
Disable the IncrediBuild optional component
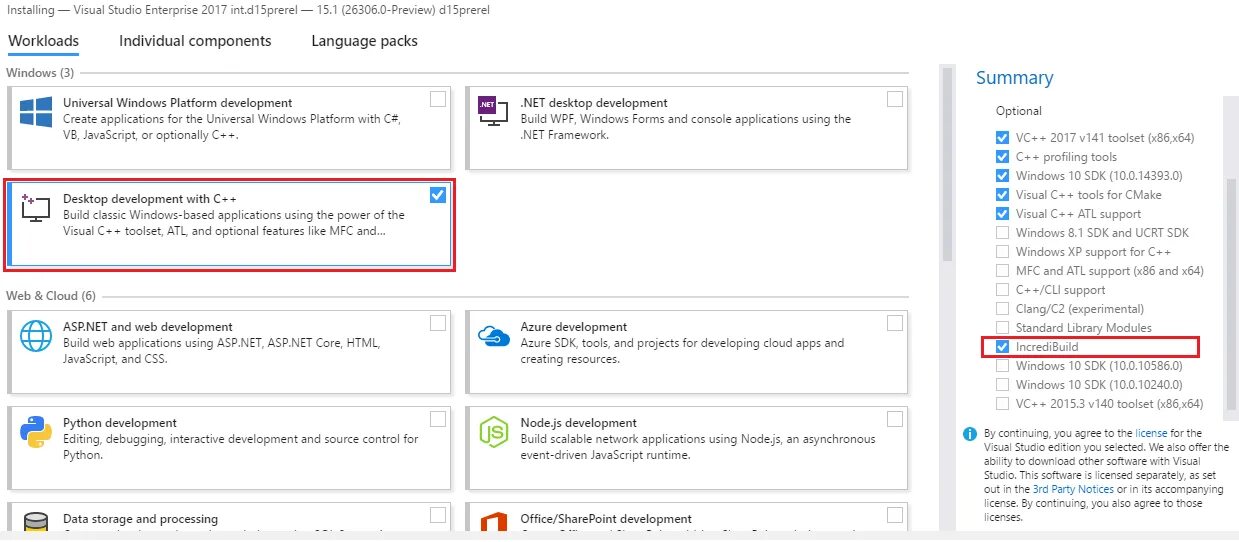click(x=1002, y=347)
